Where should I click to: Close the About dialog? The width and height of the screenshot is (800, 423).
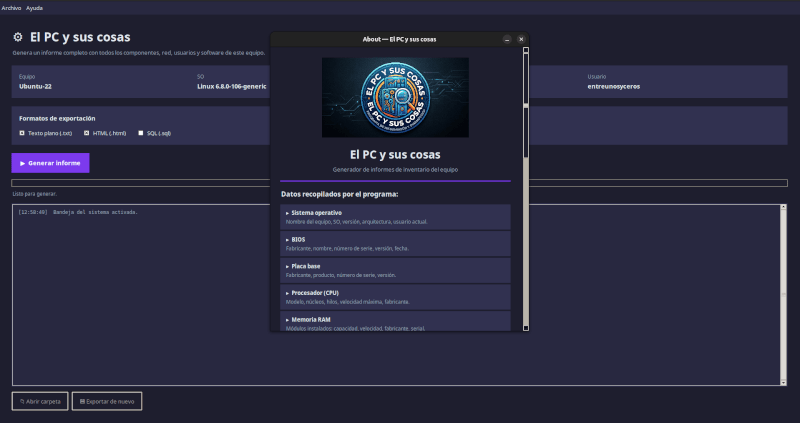point(521,39)
